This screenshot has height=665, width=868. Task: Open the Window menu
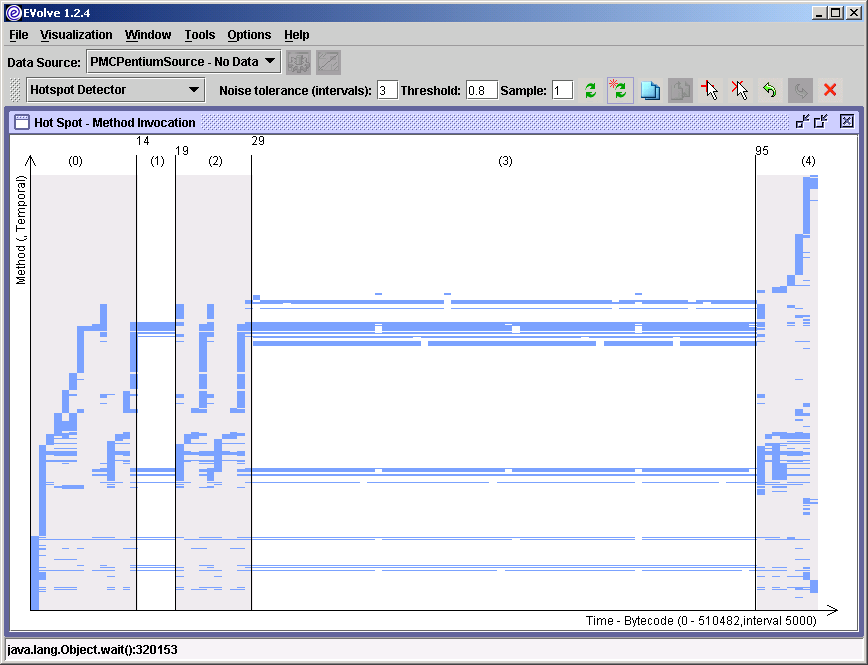tap(148, 35)
